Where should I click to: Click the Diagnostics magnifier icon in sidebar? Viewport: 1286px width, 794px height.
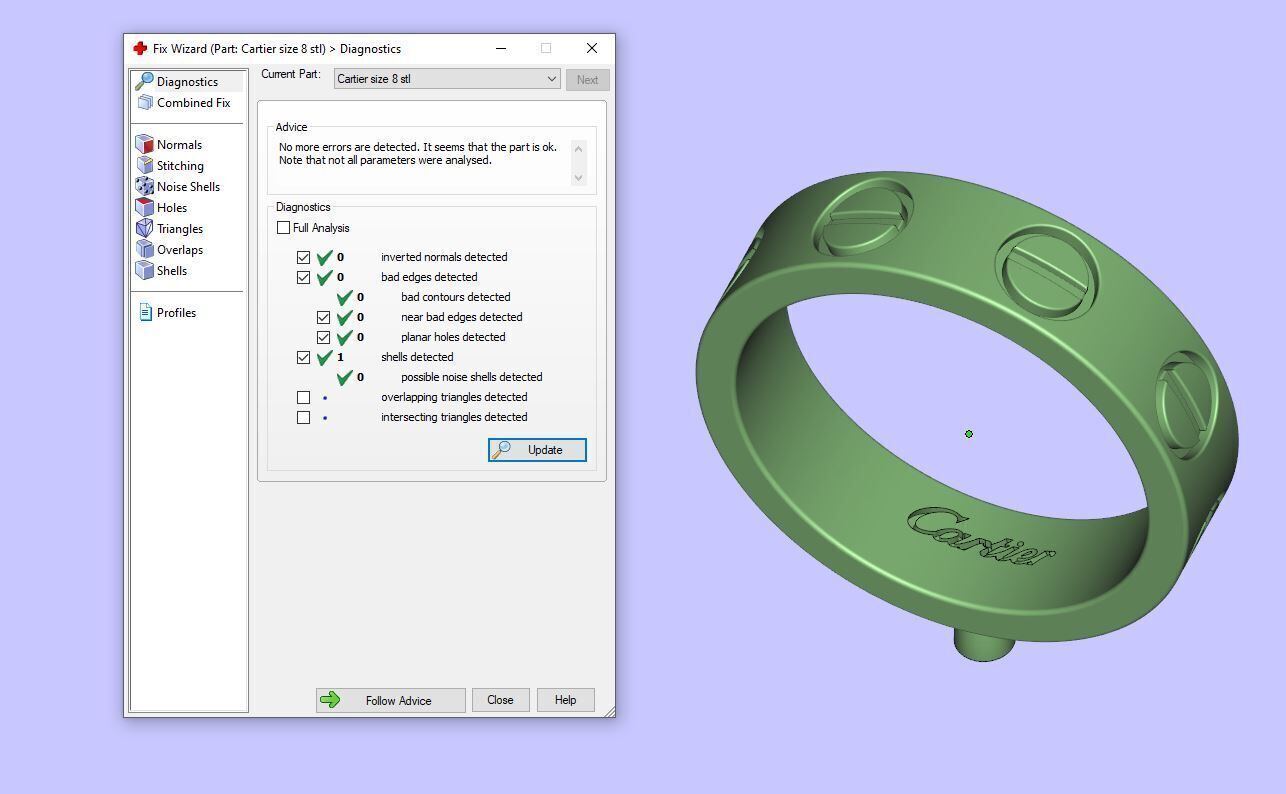pyautogui.click(x=144, y=81)
